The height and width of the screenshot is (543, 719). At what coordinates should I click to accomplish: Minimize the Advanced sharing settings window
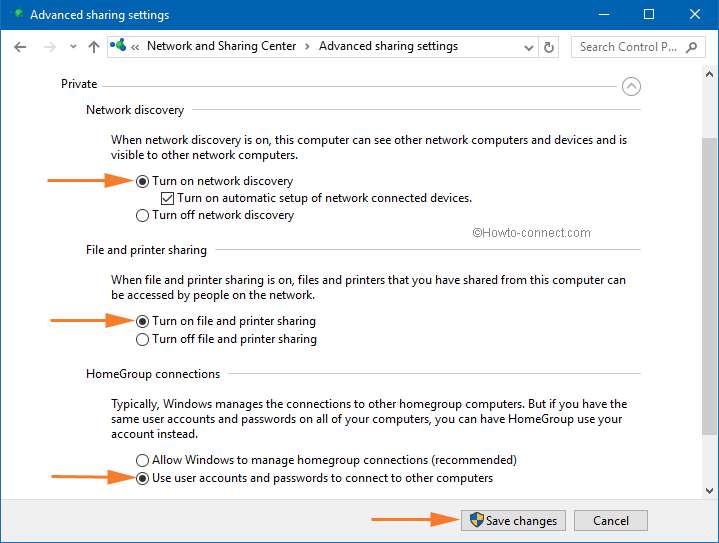[604, 15]
